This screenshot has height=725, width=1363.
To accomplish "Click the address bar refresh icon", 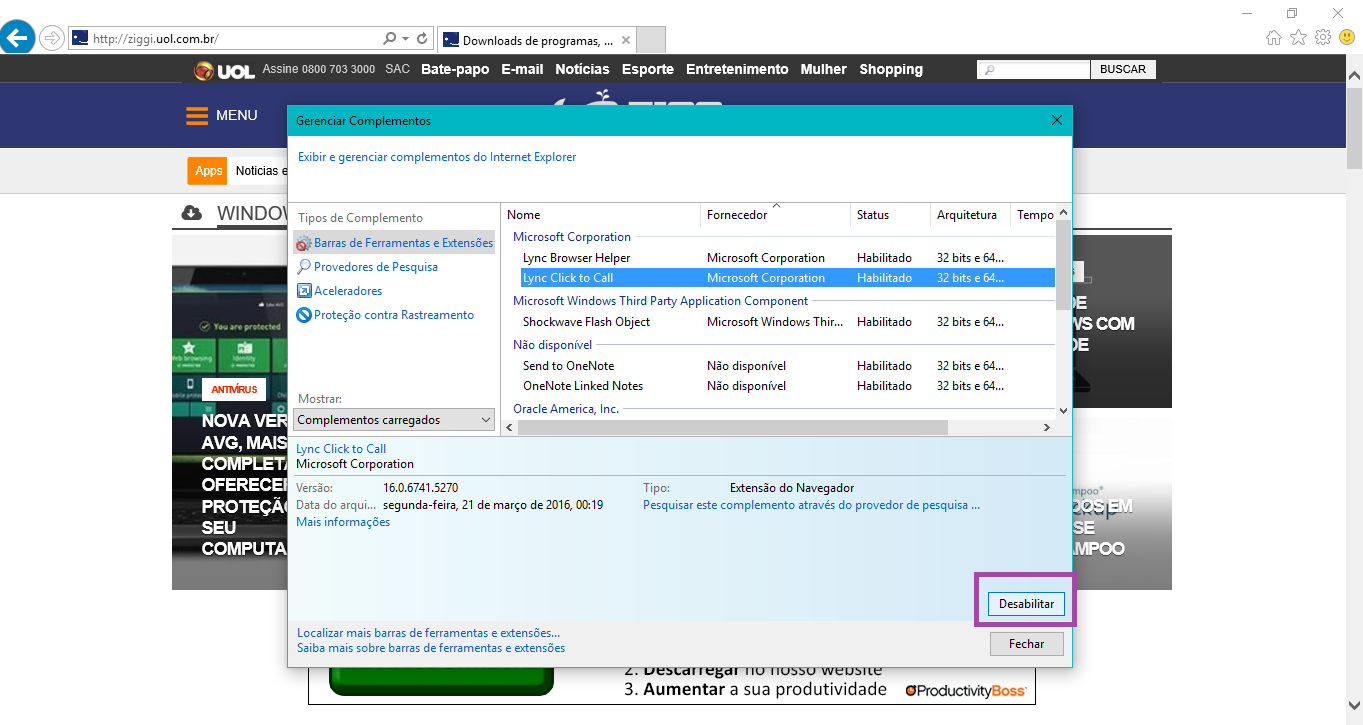I will (423, 39).
